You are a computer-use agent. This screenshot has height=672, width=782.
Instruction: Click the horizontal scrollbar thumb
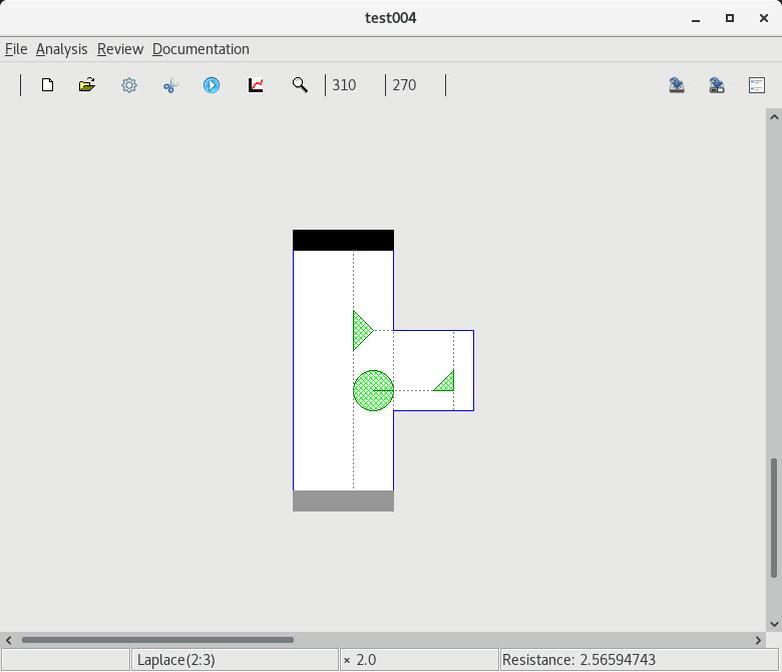pyautogui.click(x=157, y=640)
